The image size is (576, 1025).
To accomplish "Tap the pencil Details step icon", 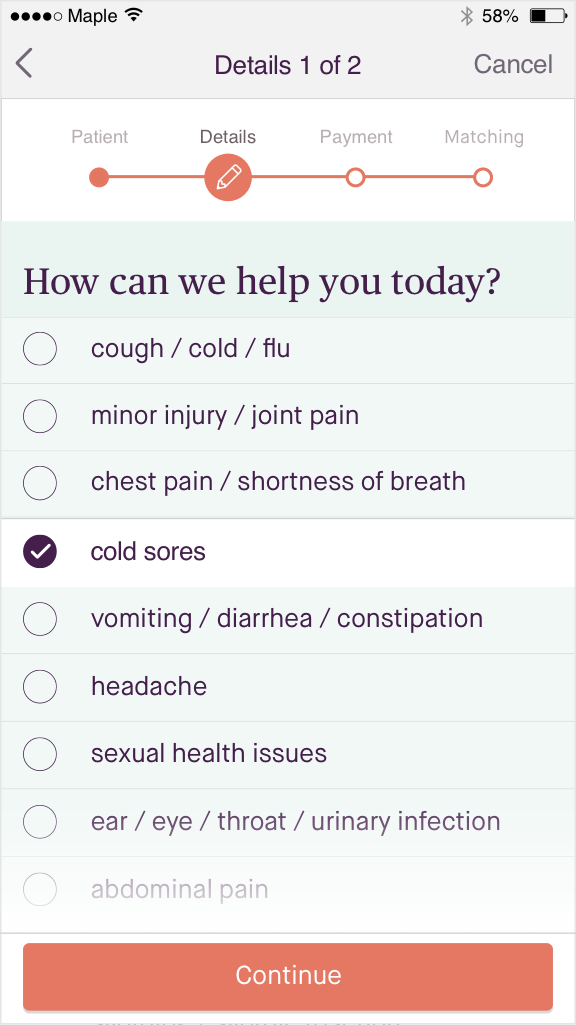I will [228, 177].
